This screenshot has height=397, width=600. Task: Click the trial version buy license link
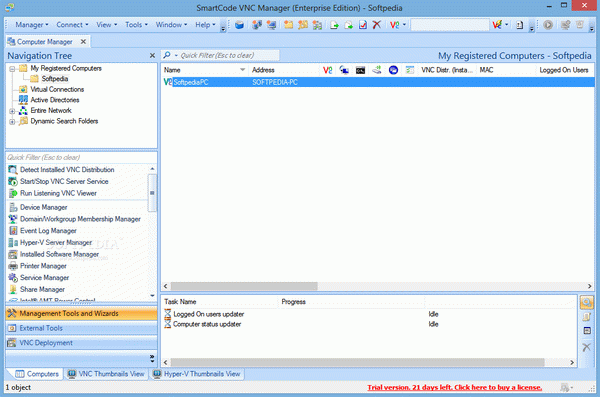point(454,387)
